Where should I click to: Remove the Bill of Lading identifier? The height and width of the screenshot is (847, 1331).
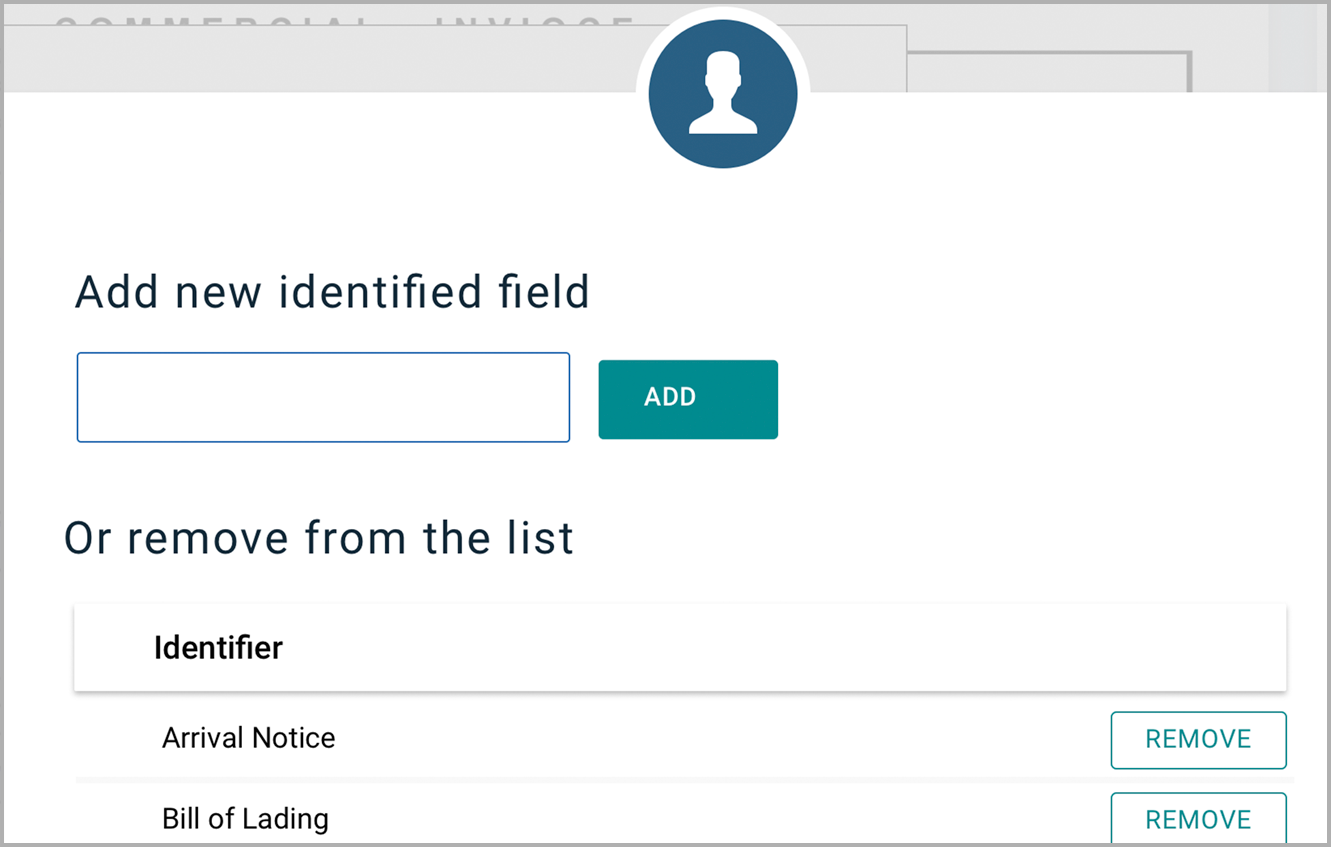[x=1197, y=820]
